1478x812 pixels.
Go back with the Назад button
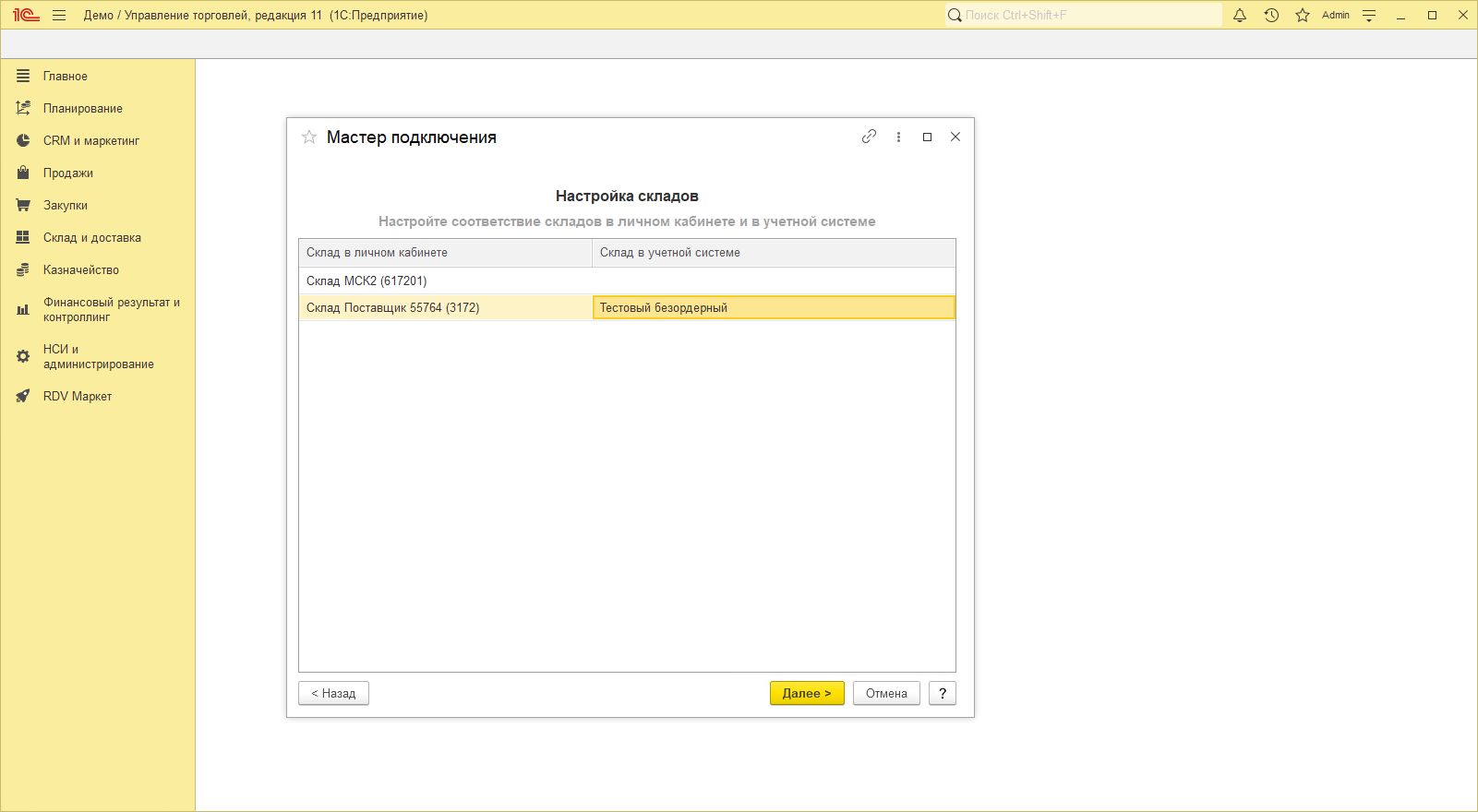[x=333, y=693]
